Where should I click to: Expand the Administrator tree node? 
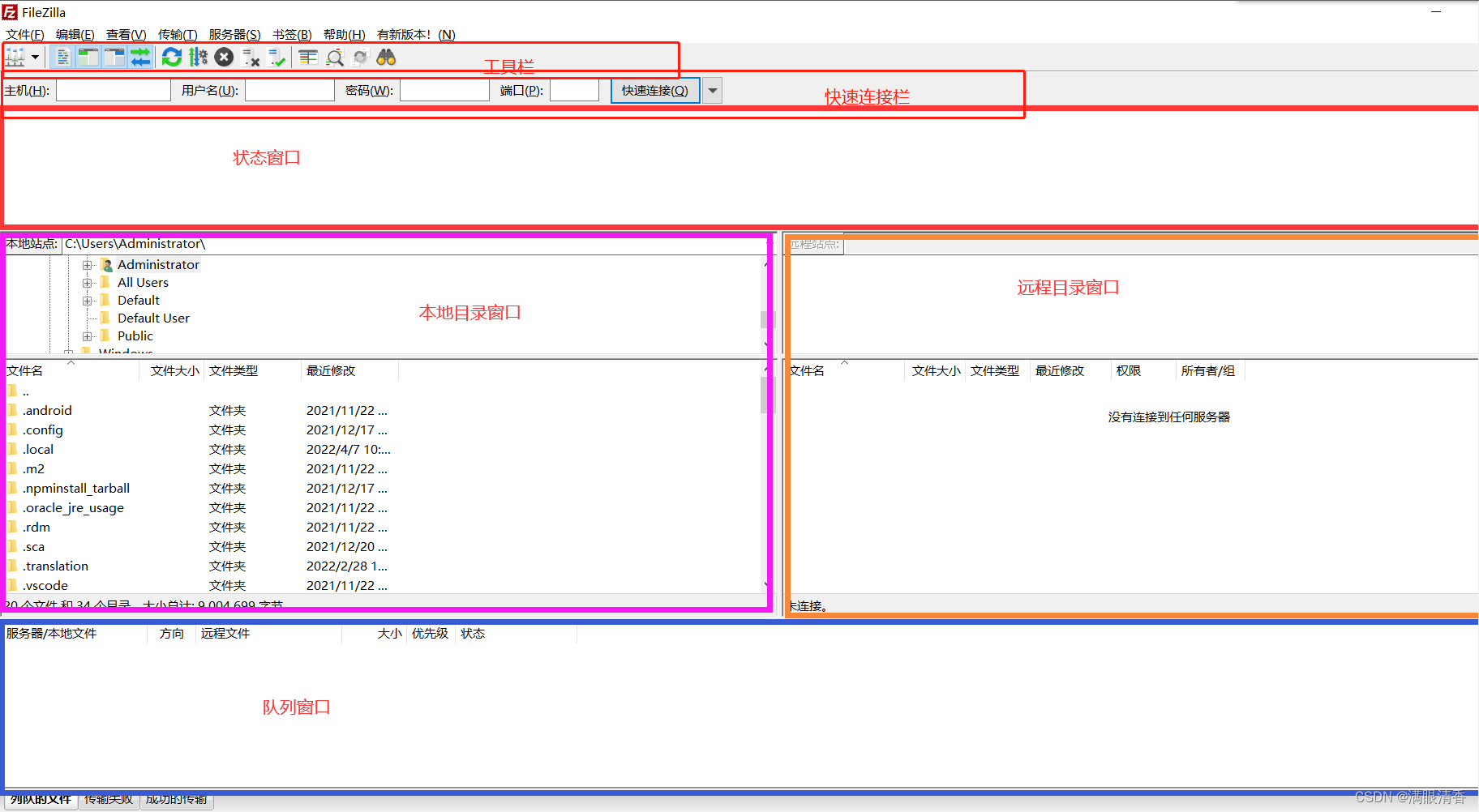88,265
